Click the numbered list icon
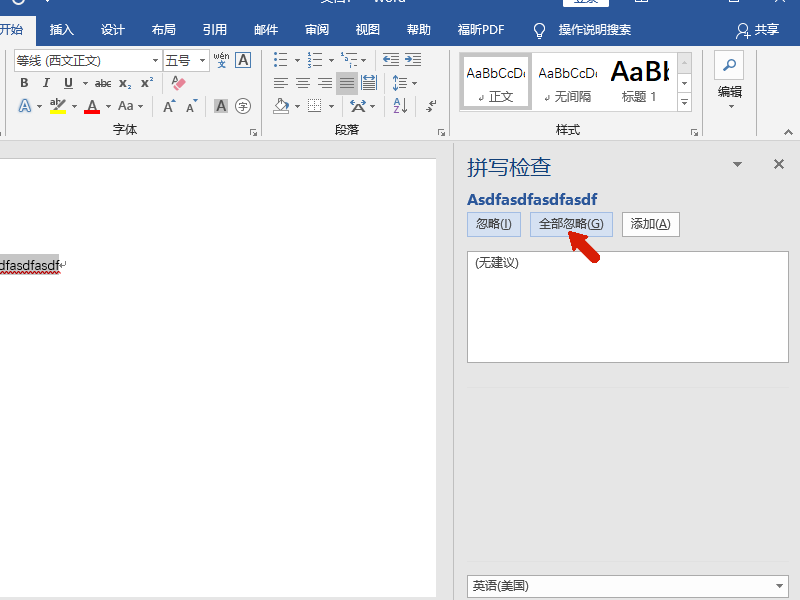 coord(315,60)
